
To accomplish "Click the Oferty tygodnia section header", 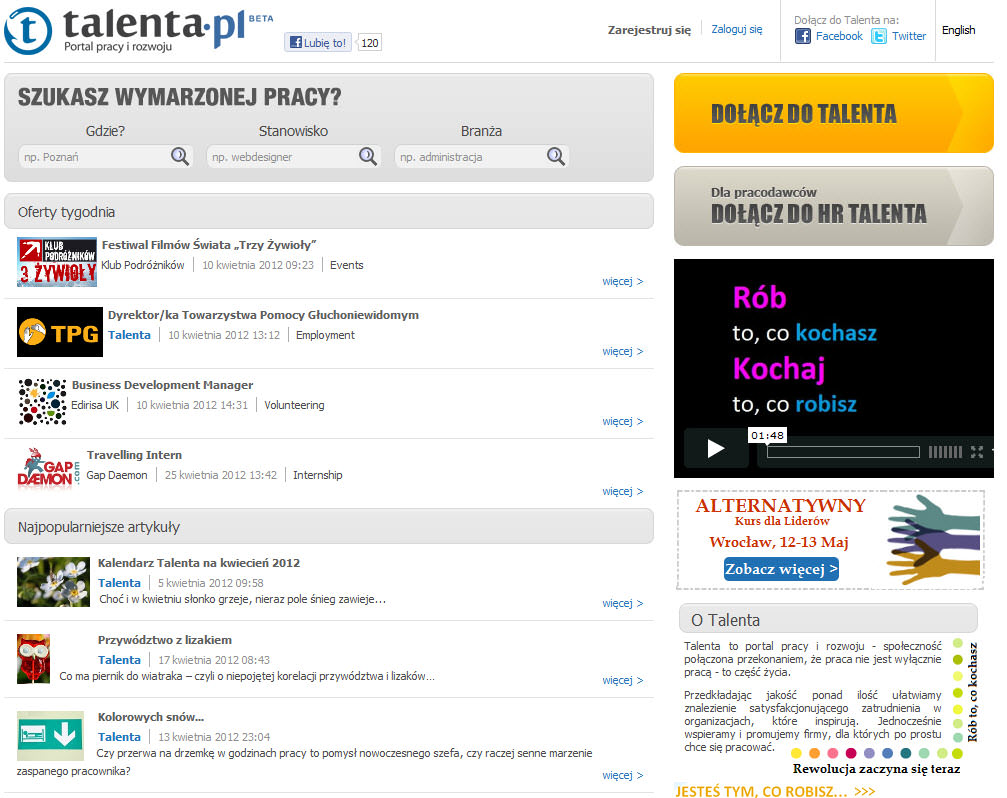I will pos(329,211).
